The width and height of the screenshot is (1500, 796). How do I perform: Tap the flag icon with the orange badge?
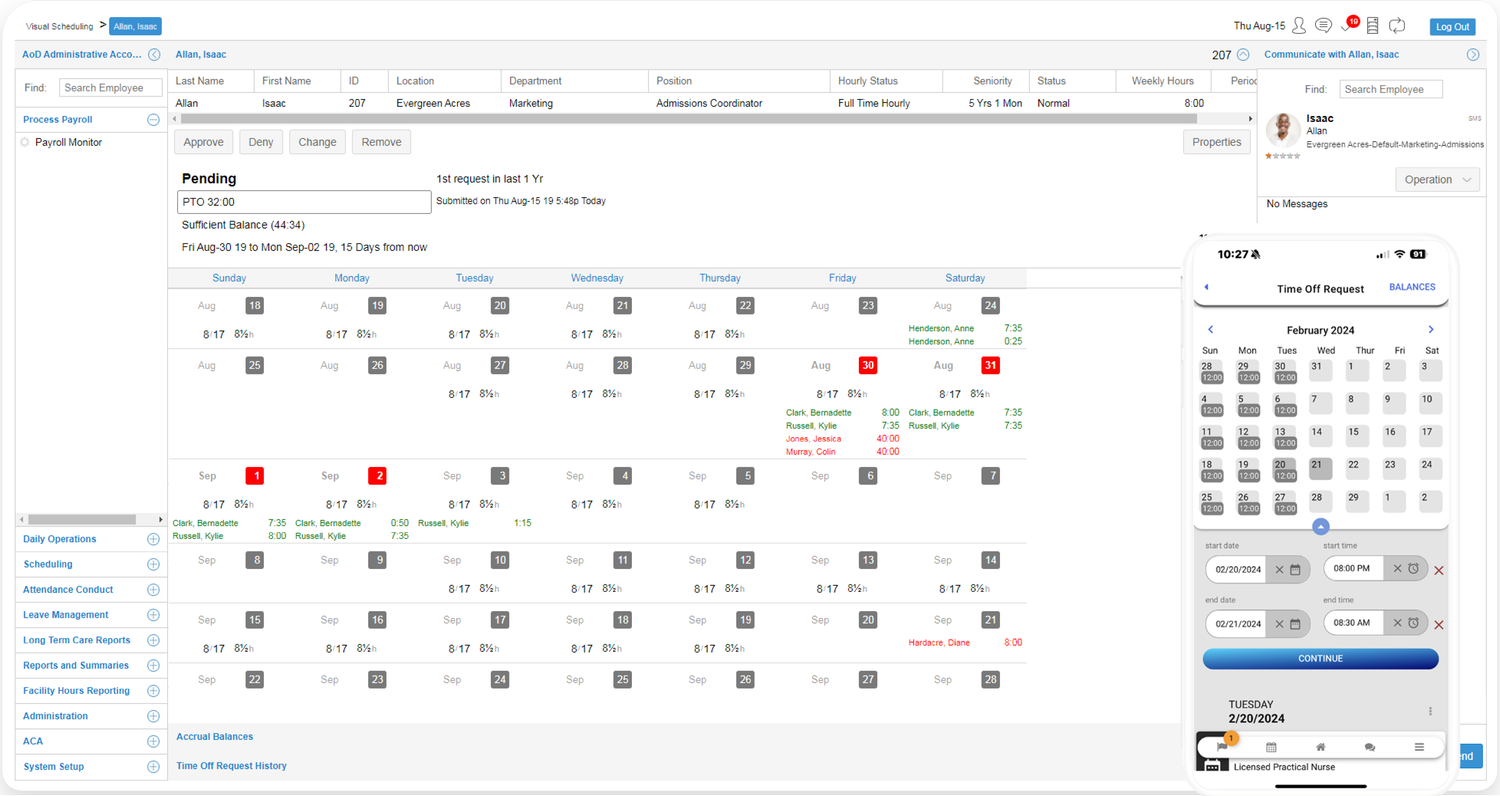[x=1222, y=747]
